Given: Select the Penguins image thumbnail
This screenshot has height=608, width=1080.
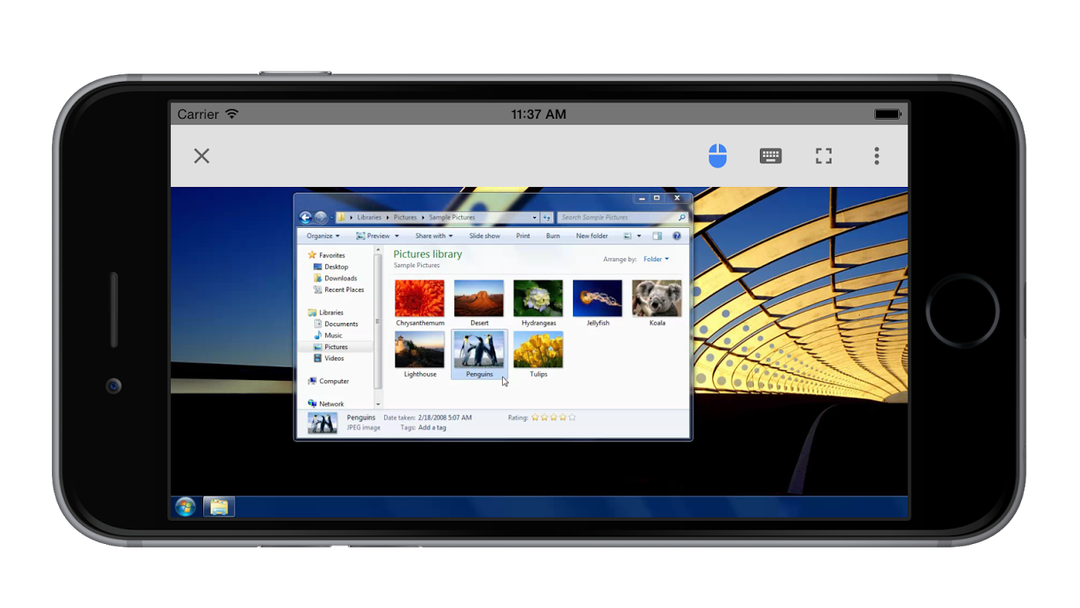Looking at the screenshot, I should (479, 350).
